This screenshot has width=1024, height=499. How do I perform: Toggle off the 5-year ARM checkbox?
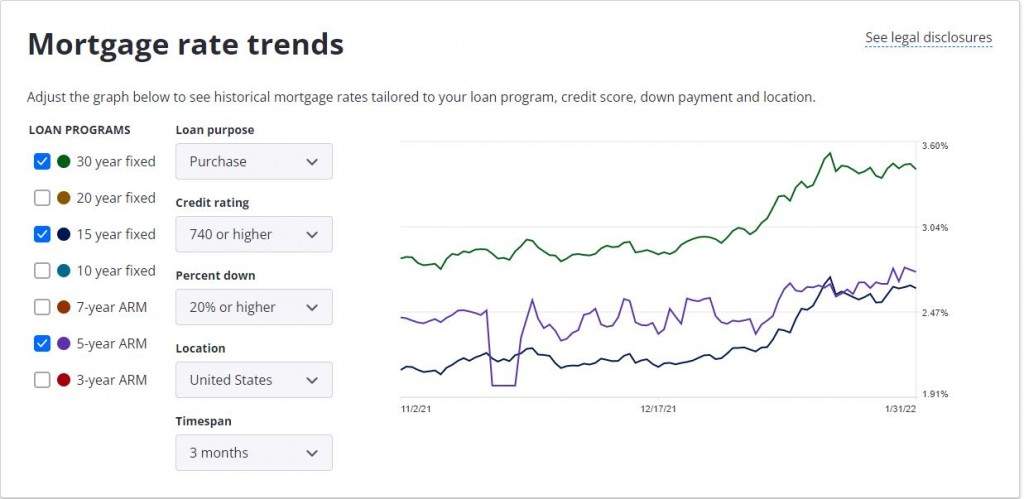[42, 343]
